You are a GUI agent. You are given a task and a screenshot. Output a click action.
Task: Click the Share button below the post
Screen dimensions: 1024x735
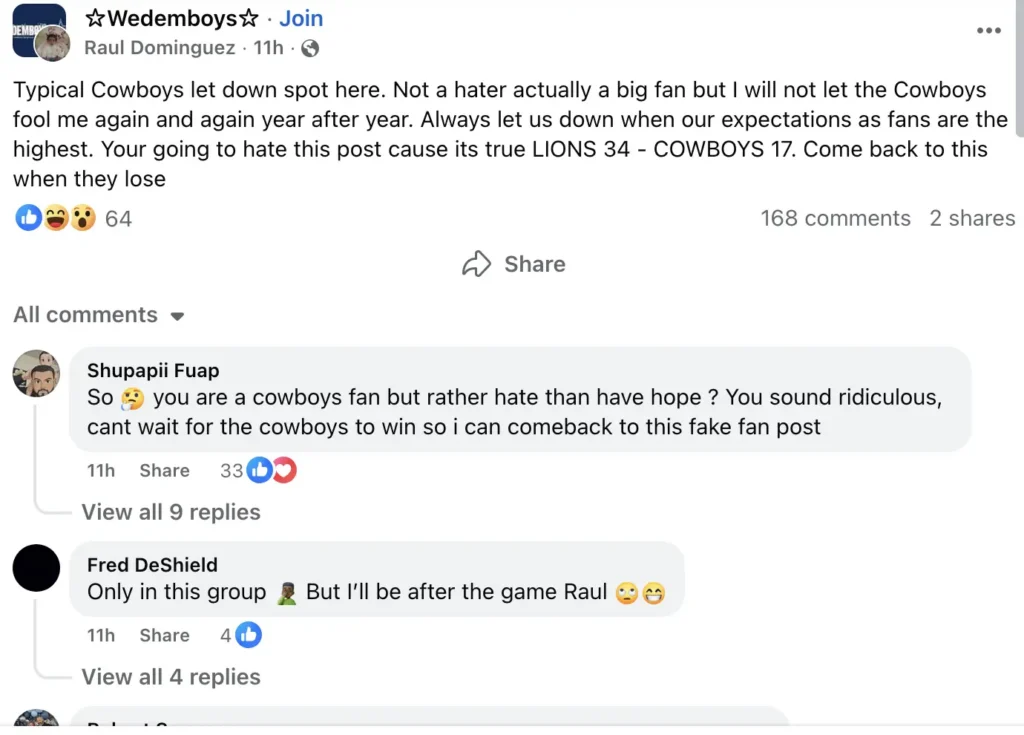513,264
